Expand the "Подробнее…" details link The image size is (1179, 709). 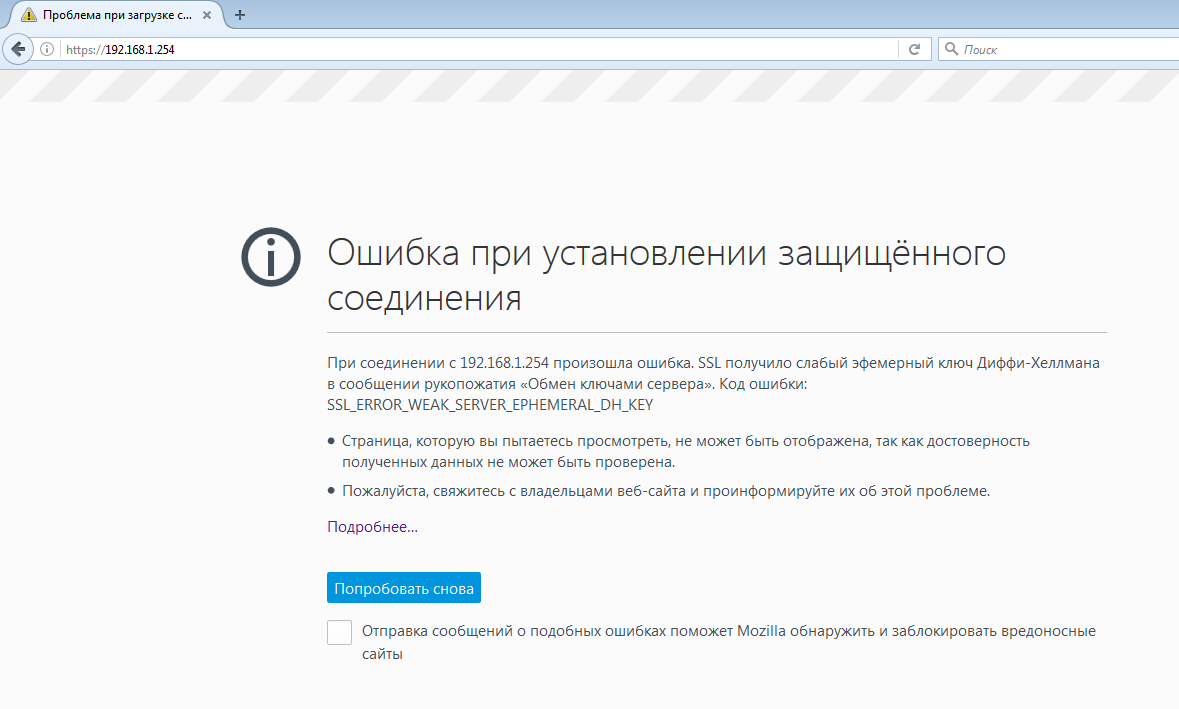(x=372, y=527)
